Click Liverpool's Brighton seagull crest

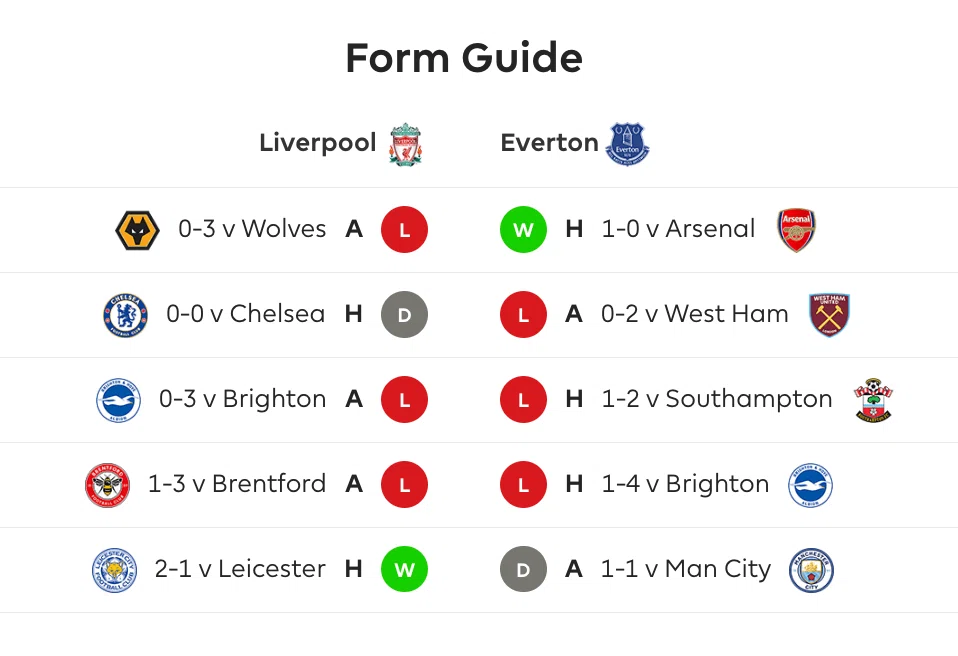(x=119, y=400)
